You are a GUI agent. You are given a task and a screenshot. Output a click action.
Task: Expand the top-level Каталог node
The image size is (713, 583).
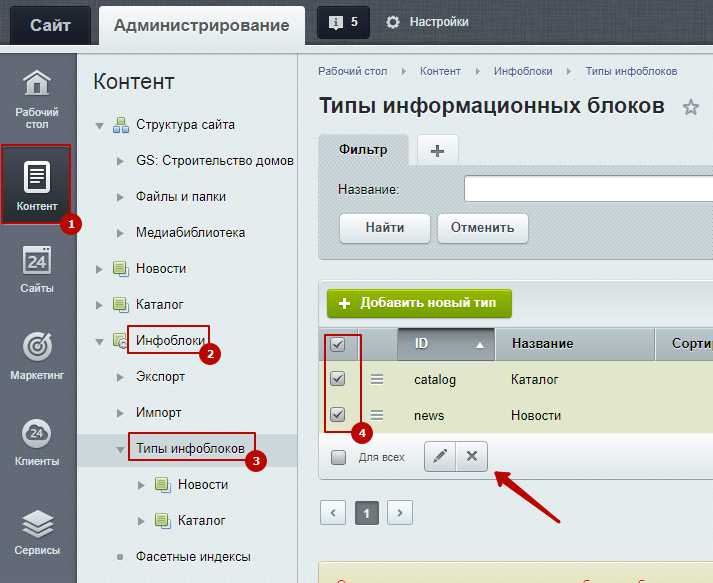point(99,305)
